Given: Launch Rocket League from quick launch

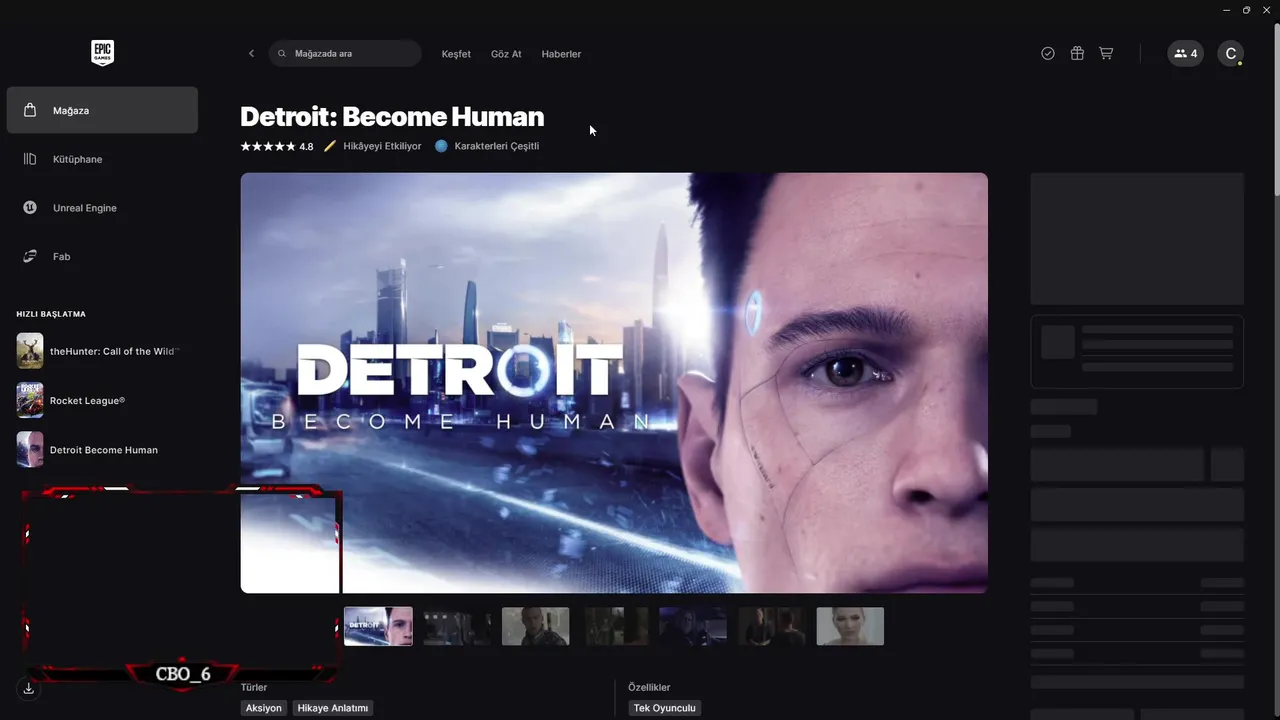Looking at the screenshot, I should (x=102, y=400).
